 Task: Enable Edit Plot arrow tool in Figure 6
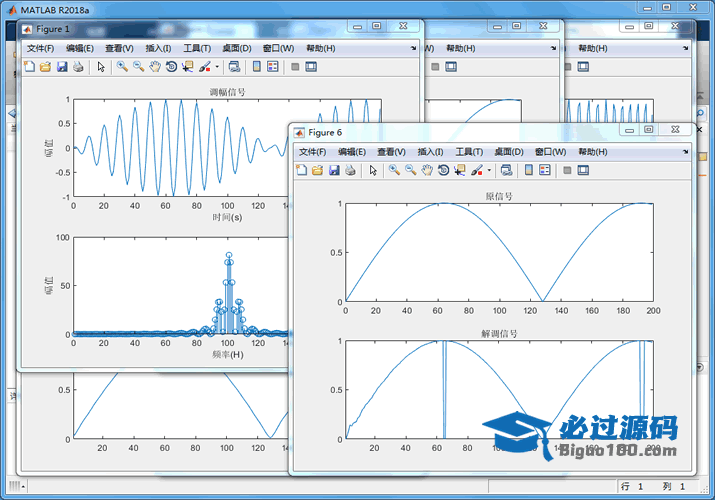373,170
